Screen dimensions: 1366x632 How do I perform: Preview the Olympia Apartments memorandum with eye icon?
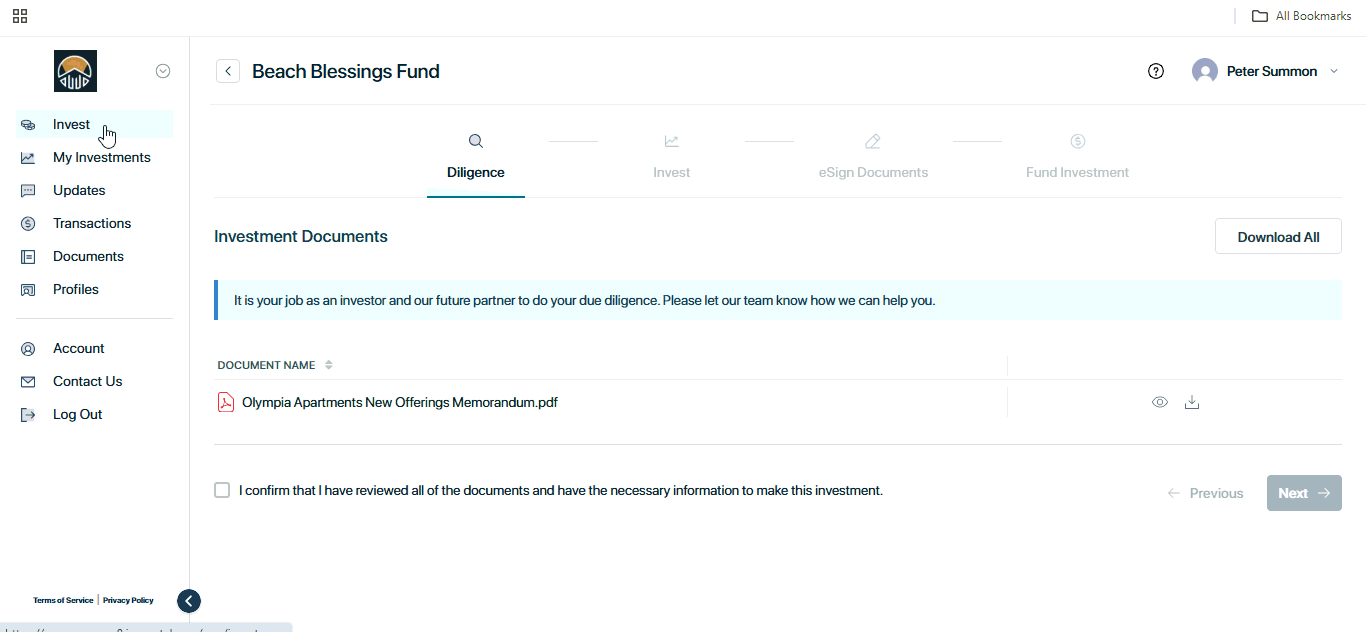[1160, 402]
